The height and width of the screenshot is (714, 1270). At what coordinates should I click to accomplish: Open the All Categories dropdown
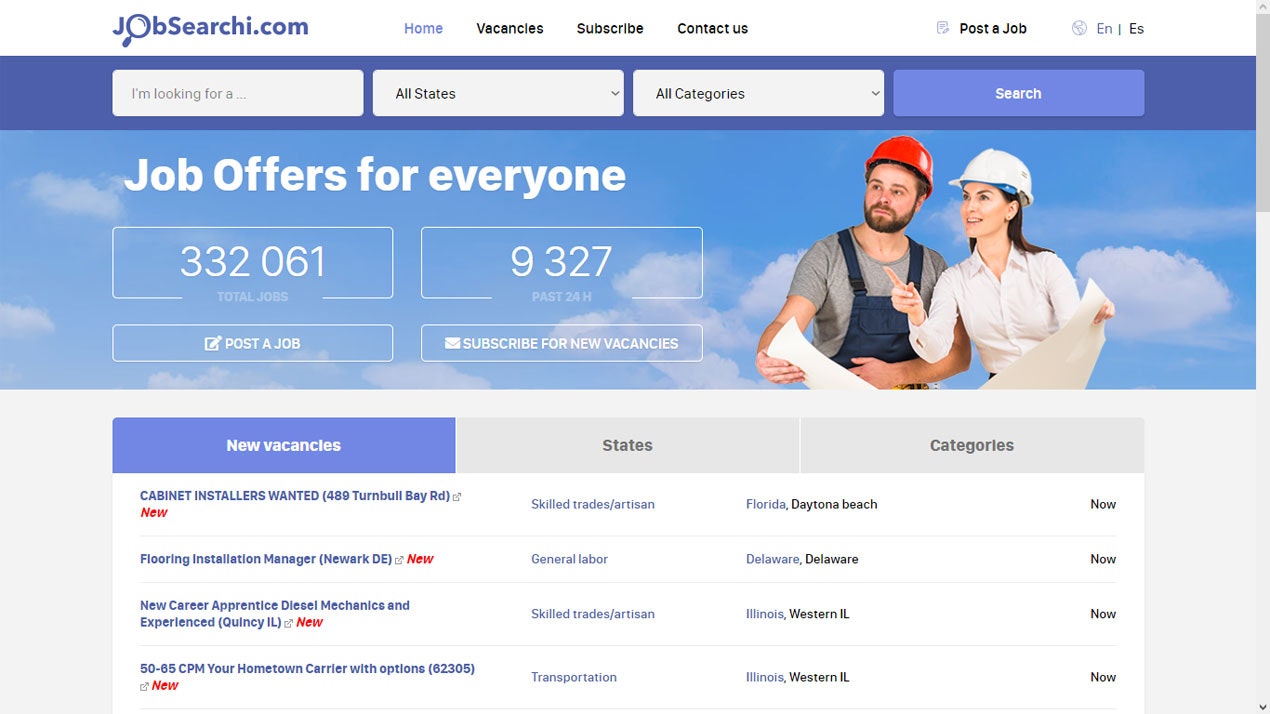758,93
